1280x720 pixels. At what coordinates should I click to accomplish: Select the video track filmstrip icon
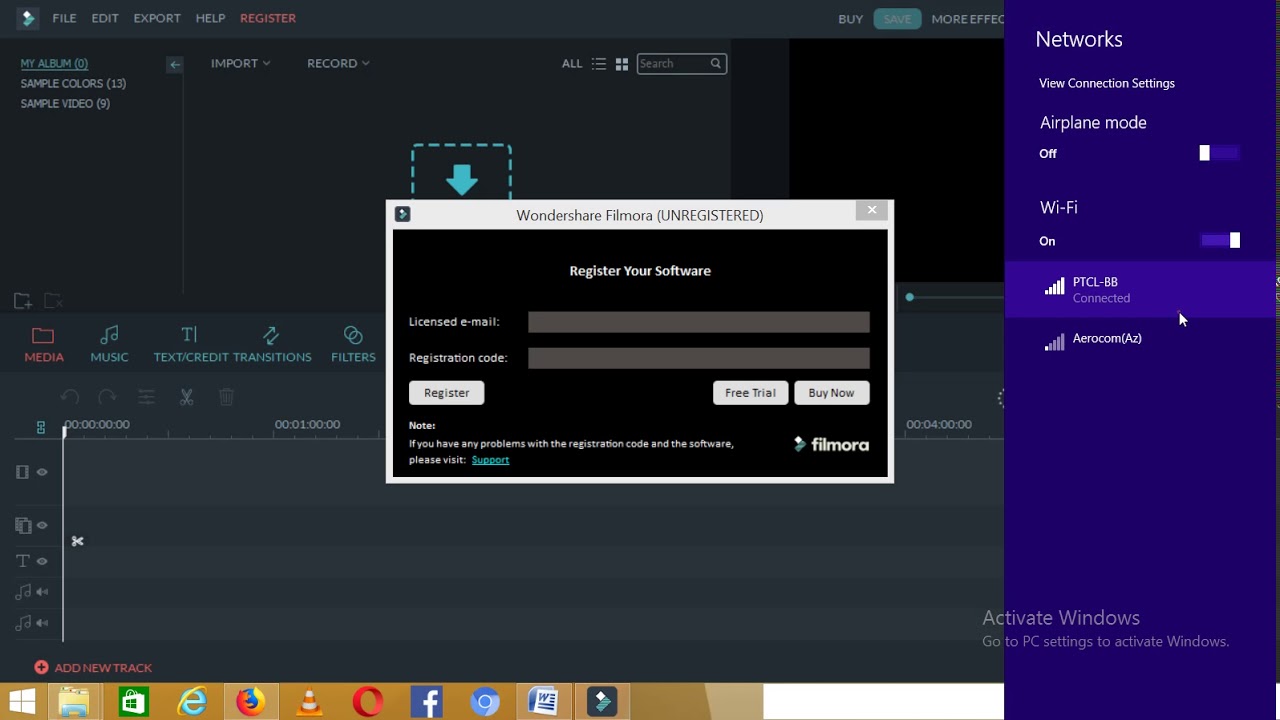pos(22,472)
